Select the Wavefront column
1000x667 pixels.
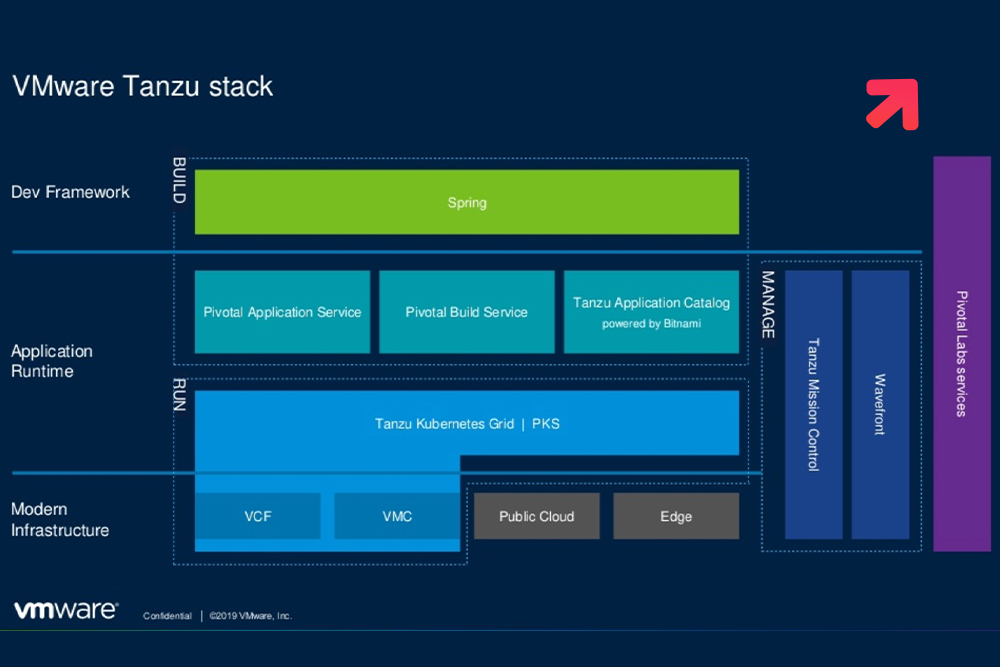(880, 405)
